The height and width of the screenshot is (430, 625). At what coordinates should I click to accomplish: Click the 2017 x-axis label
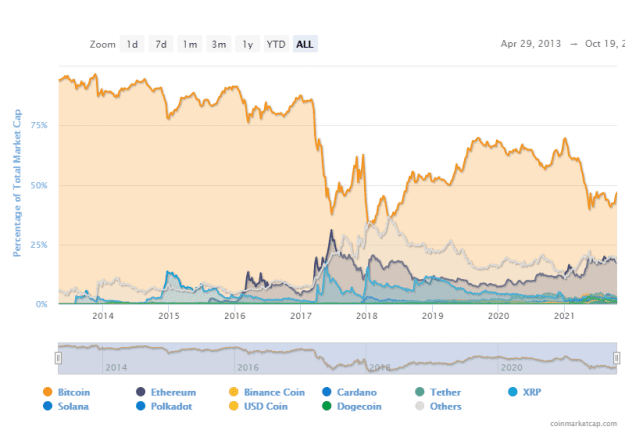pyautogui.click(x=301, y=316)
